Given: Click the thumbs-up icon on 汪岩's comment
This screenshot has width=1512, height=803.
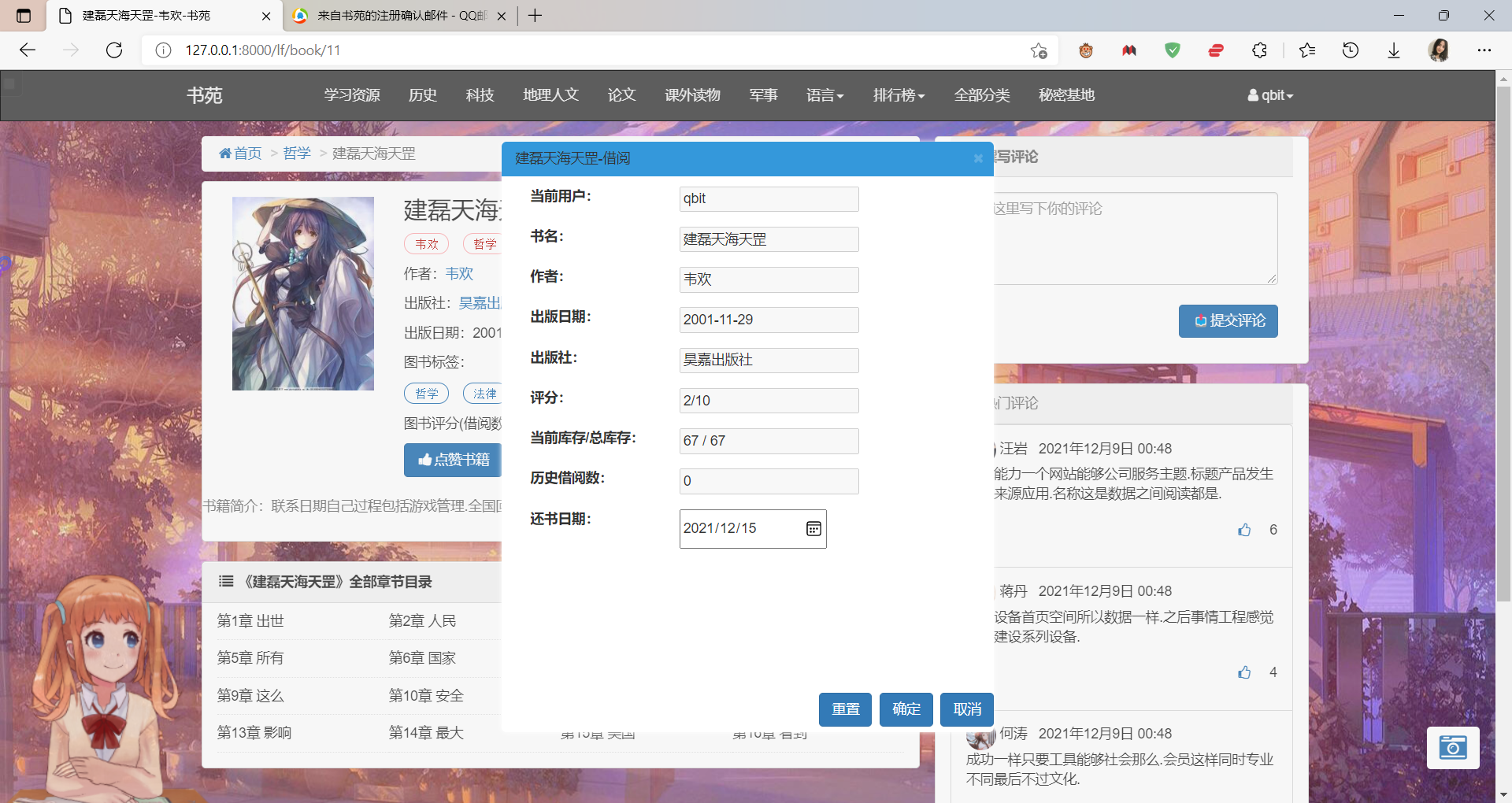Looking at the screenshot, I should click(1244, 530).
